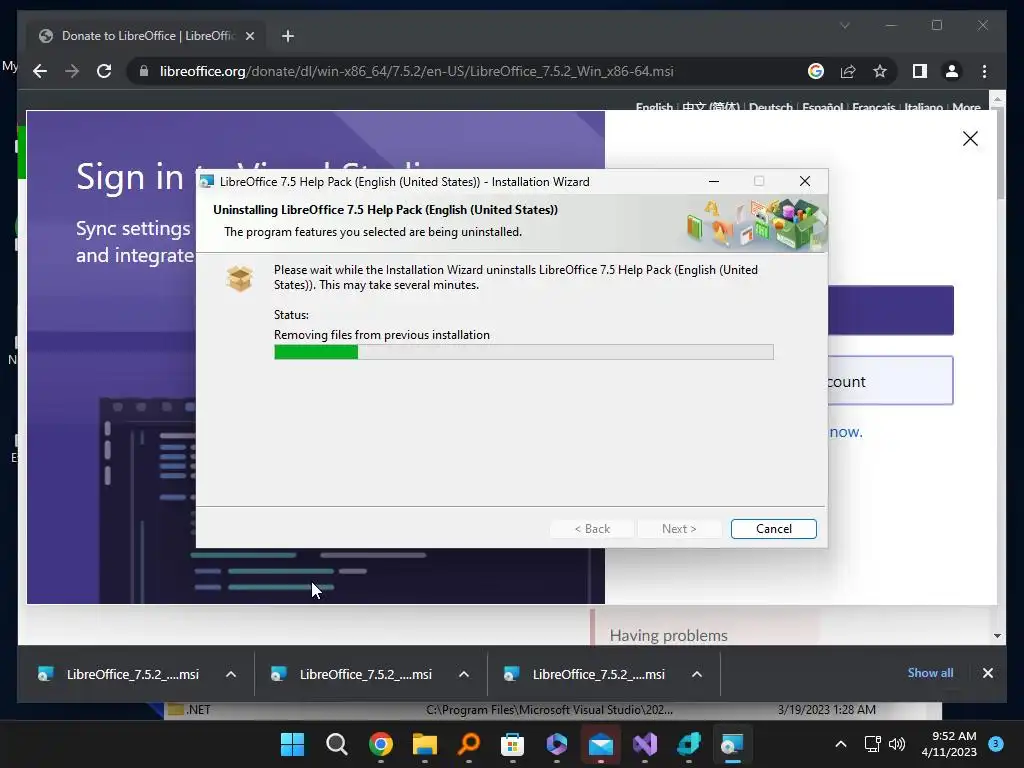Close the Visual Studio sign-in dialog
The width and height of the screenshot is (1024, 768).
(x=970, y=138)
